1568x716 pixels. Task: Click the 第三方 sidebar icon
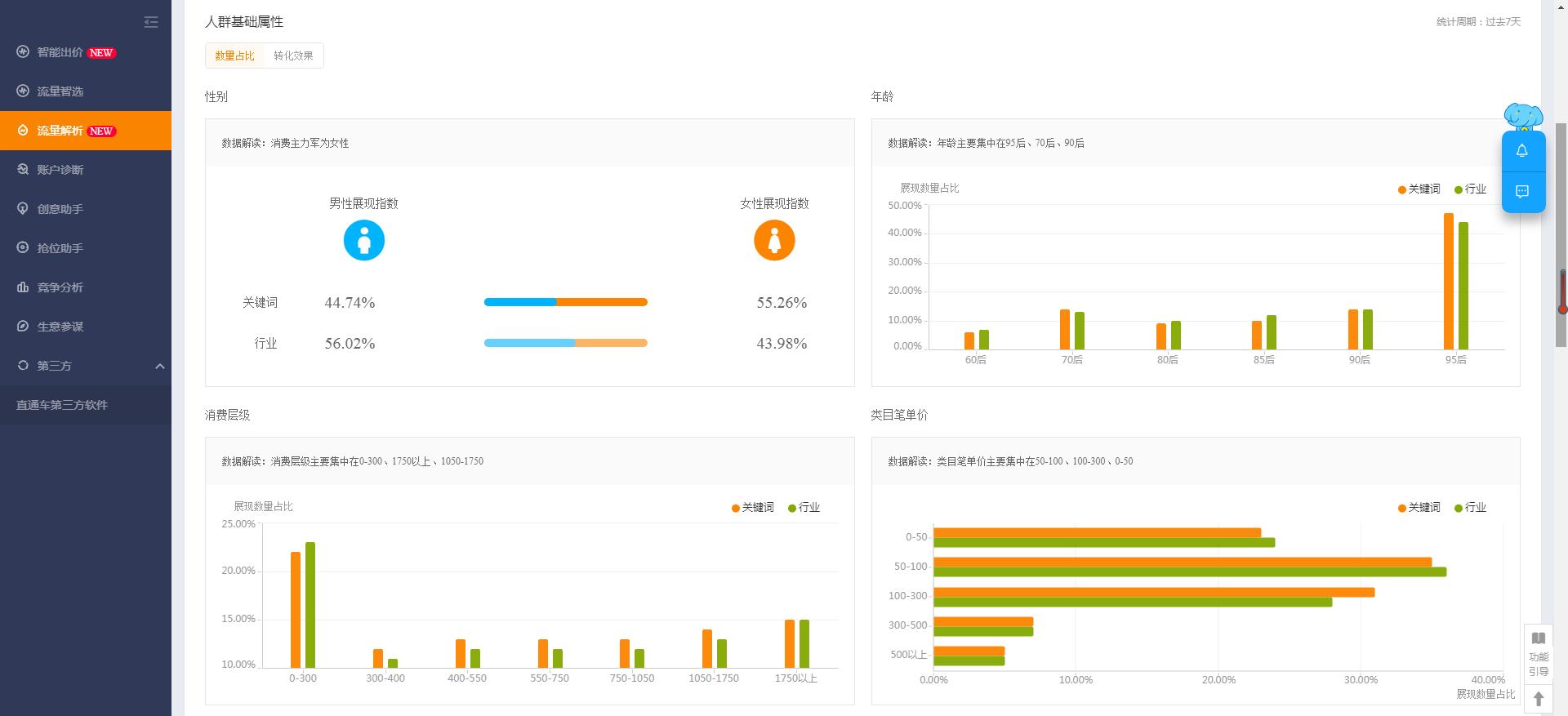point(23,365)
